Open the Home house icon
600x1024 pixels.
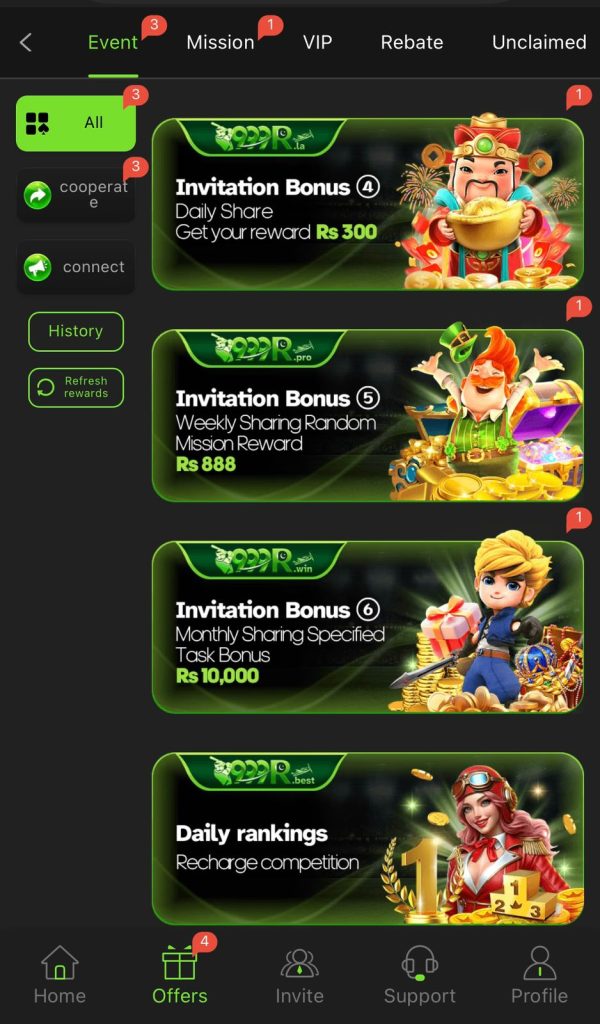click(x=59, y=964)
